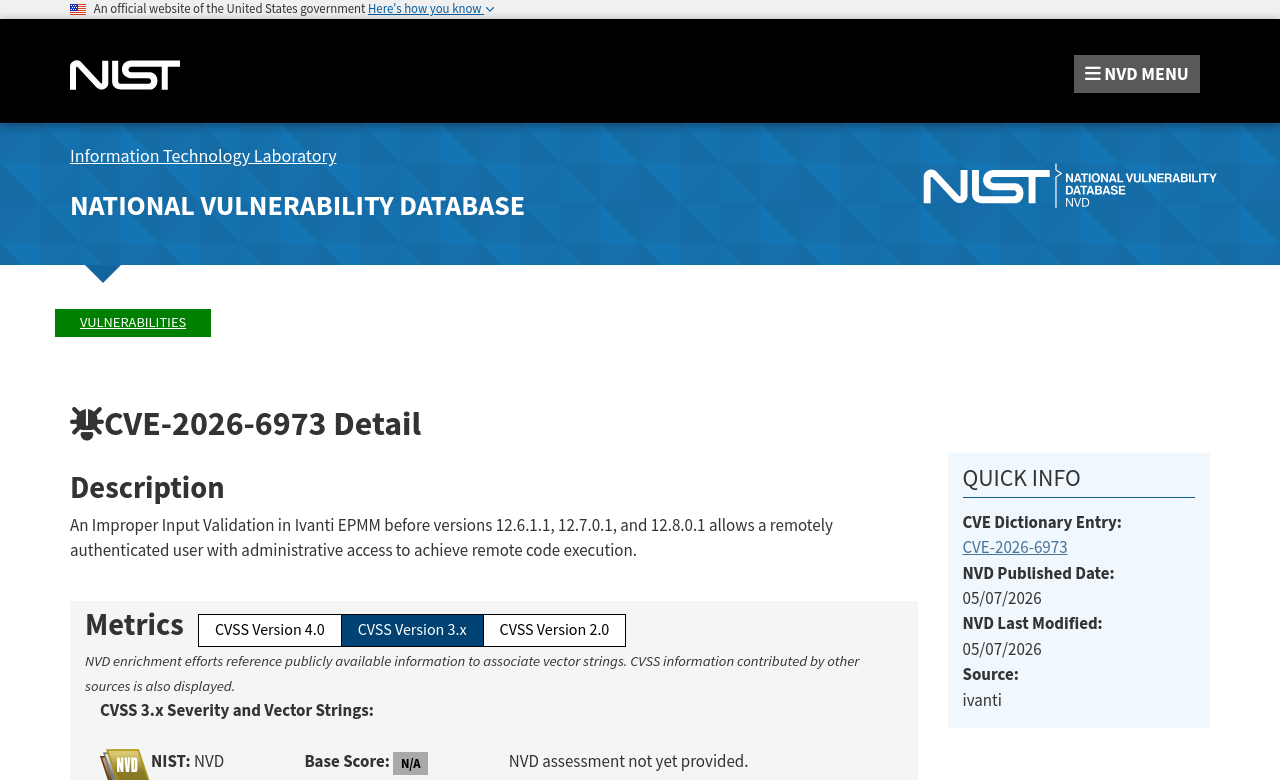Switch to CVSS Version 4.0 tab

pos(270,630)
